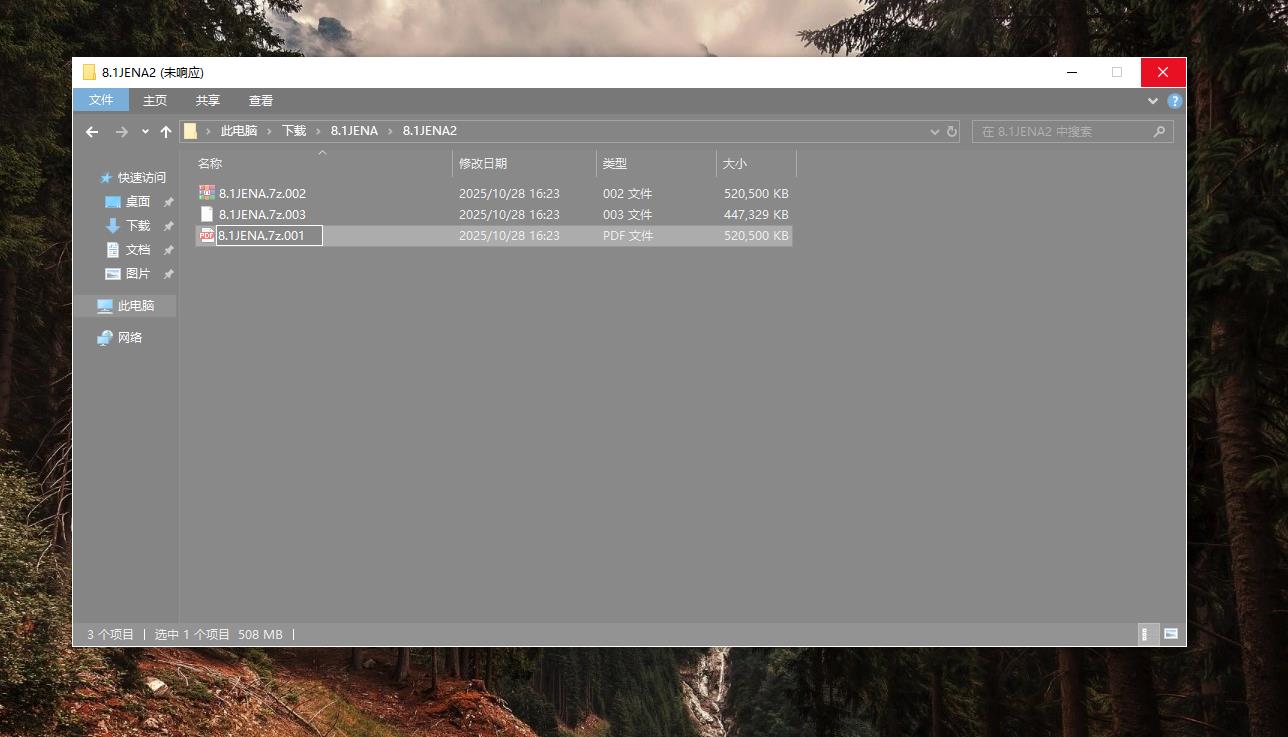Open Explorer help question mark icon
1288x737 pixels.
point(1175,101)
